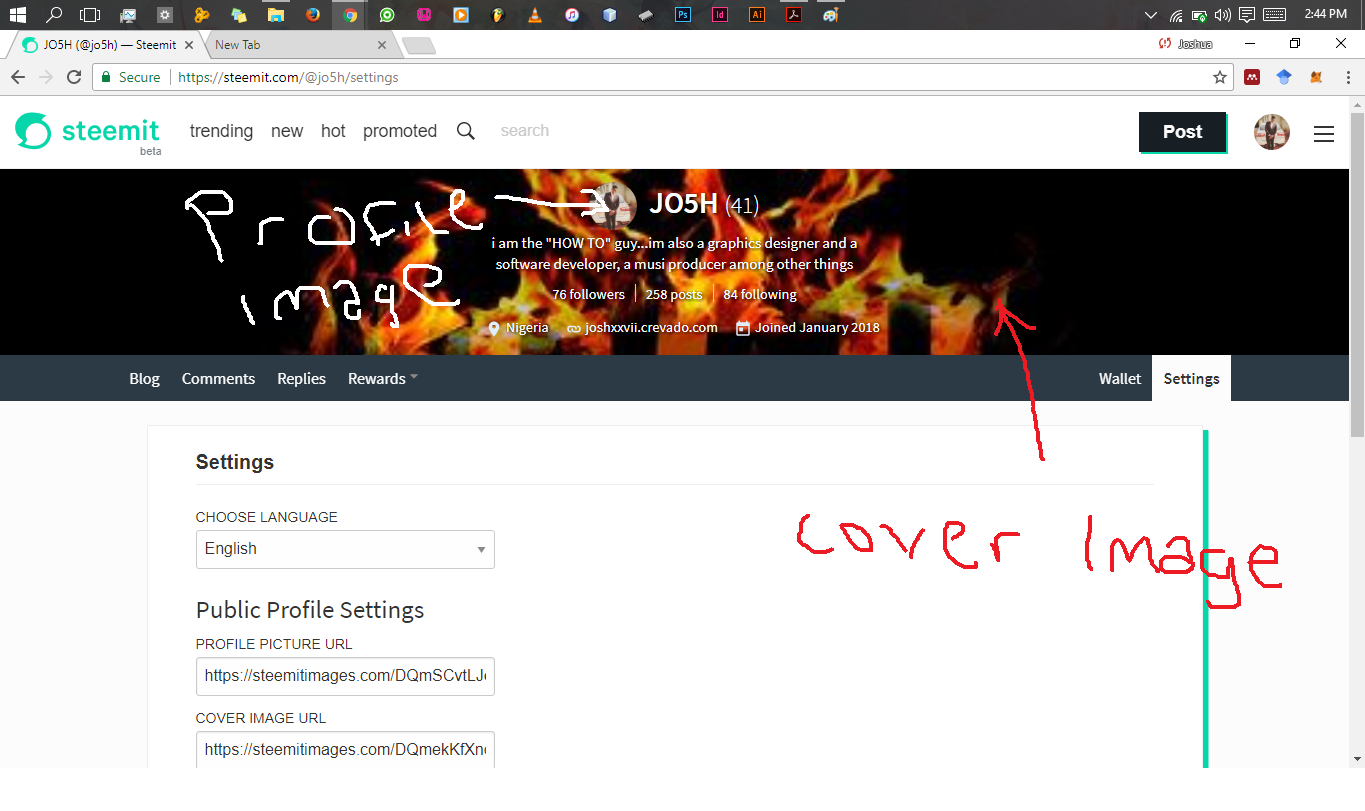Open new tab button

(418, 46)
